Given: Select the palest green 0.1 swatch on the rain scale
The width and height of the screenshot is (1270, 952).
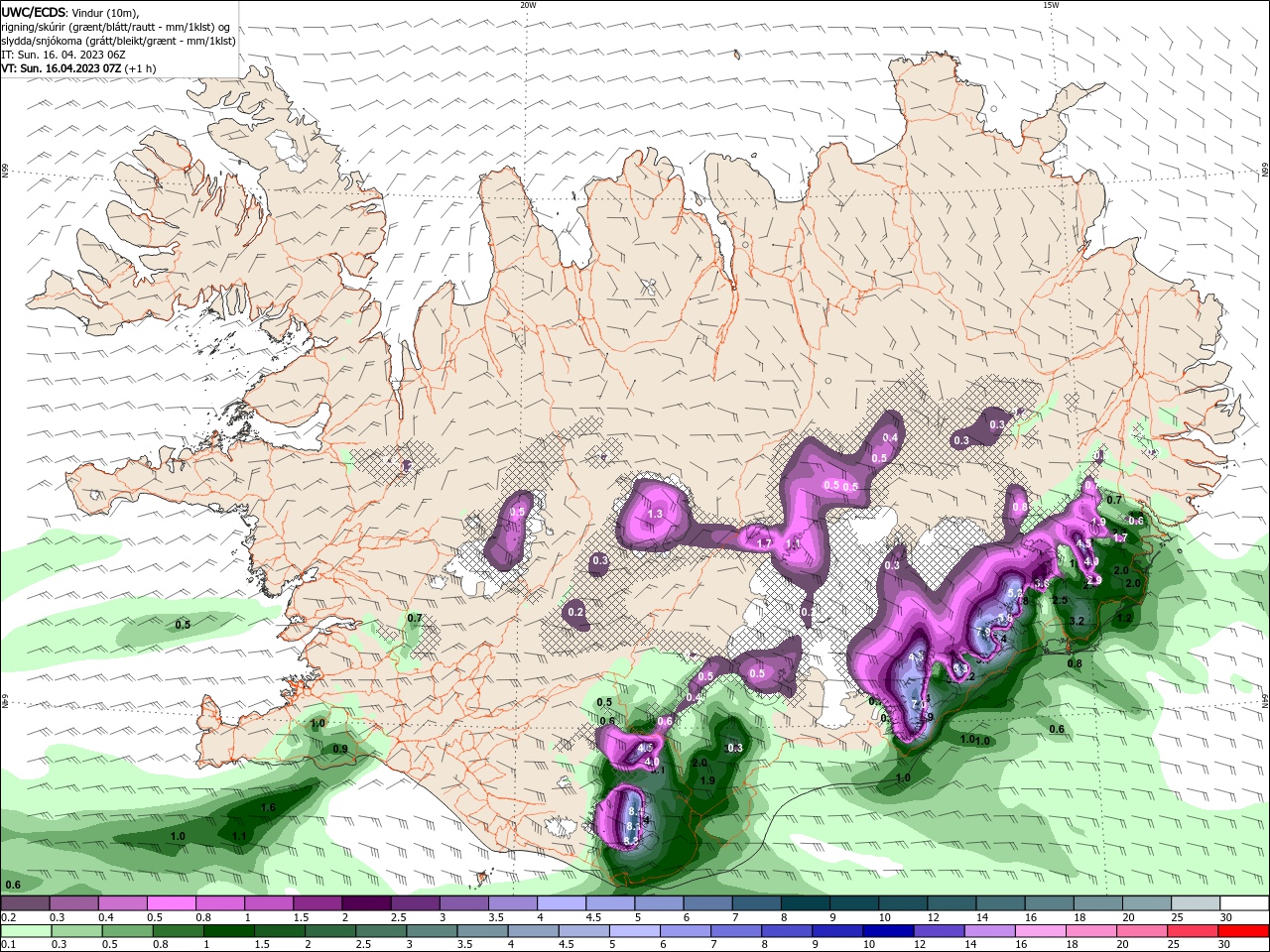Looking at the screenshot, I should coord(27,931).
